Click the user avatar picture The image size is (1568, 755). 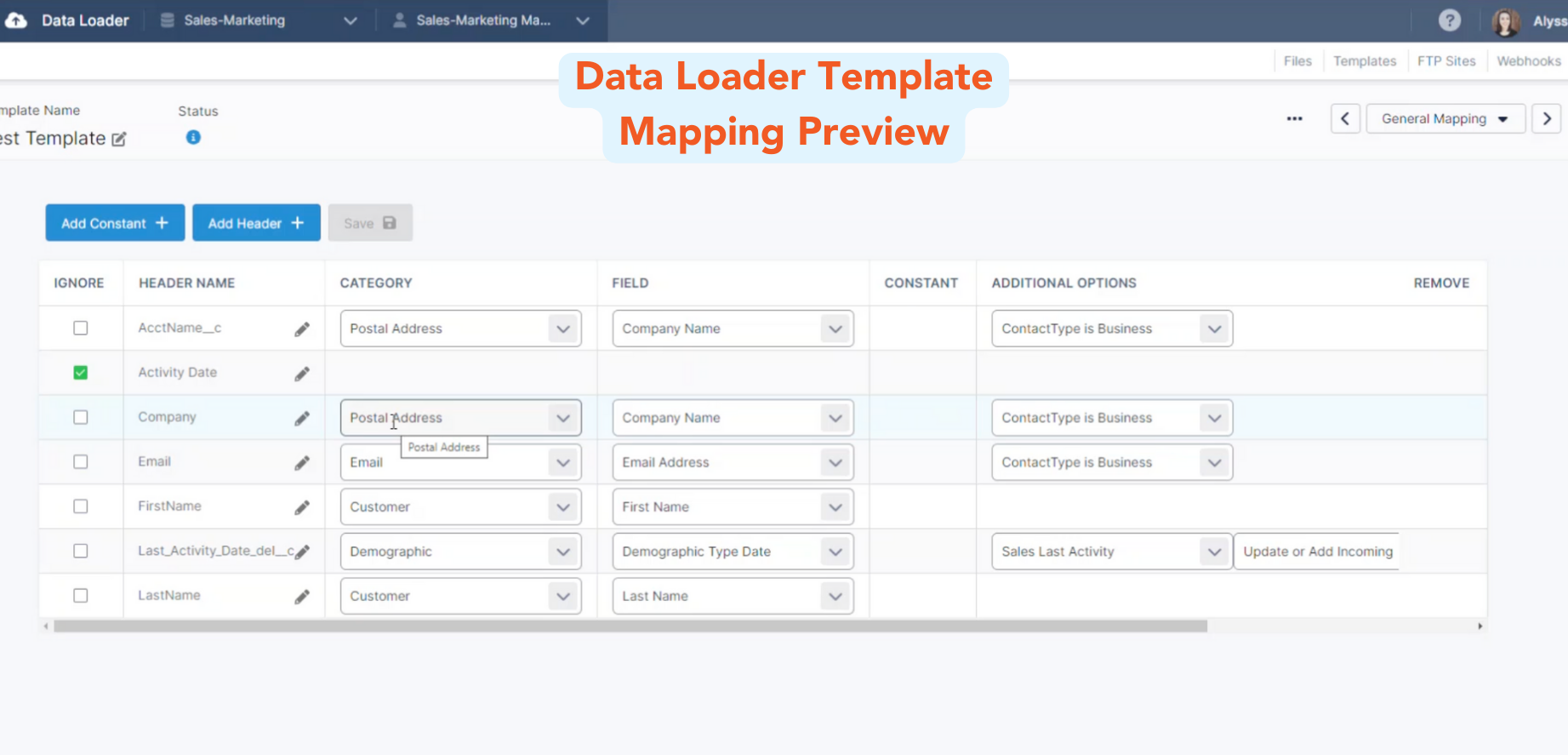point(1505,21)
